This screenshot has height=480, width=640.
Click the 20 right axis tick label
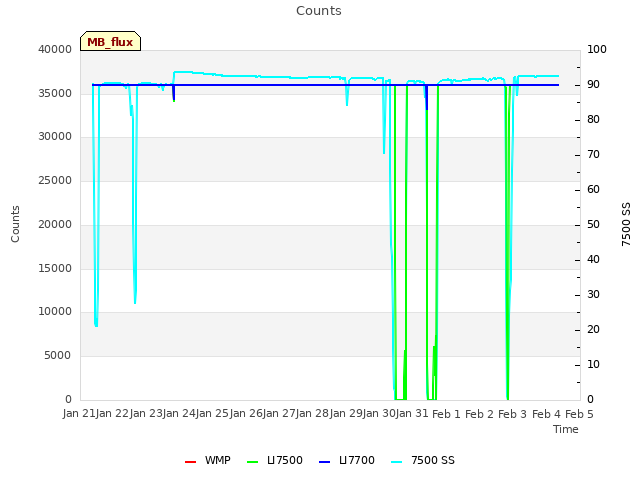(x=593, y=329)
